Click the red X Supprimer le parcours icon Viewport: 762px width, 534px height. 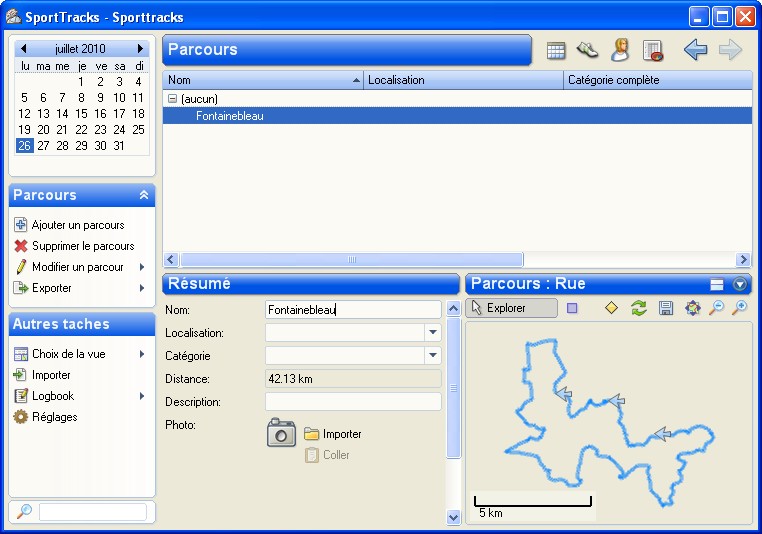(x=20, y=246)
